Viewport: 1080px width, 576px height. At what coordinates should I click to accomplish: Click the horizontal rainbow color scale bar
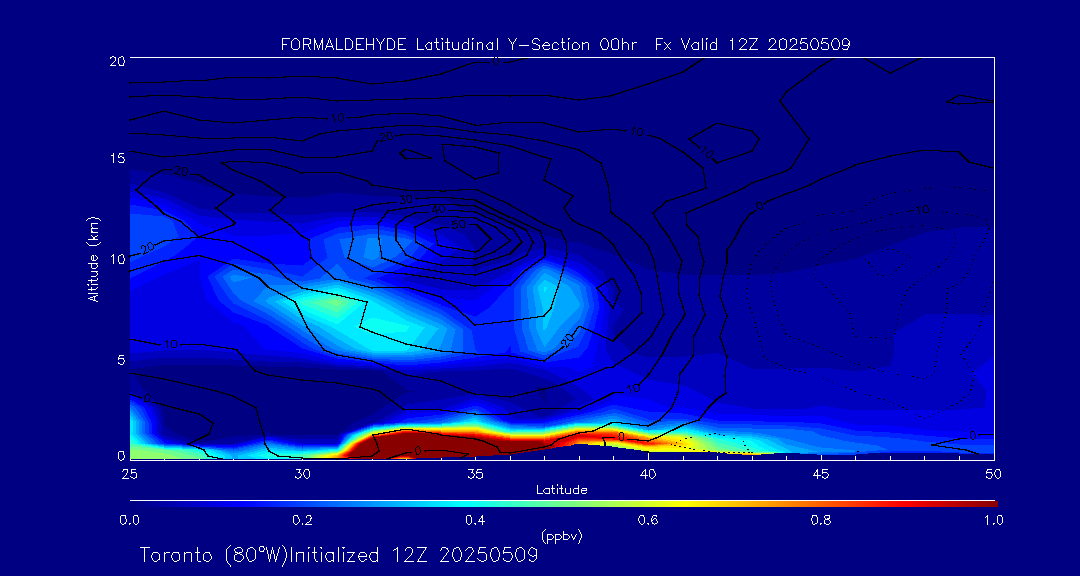[563, 504]
